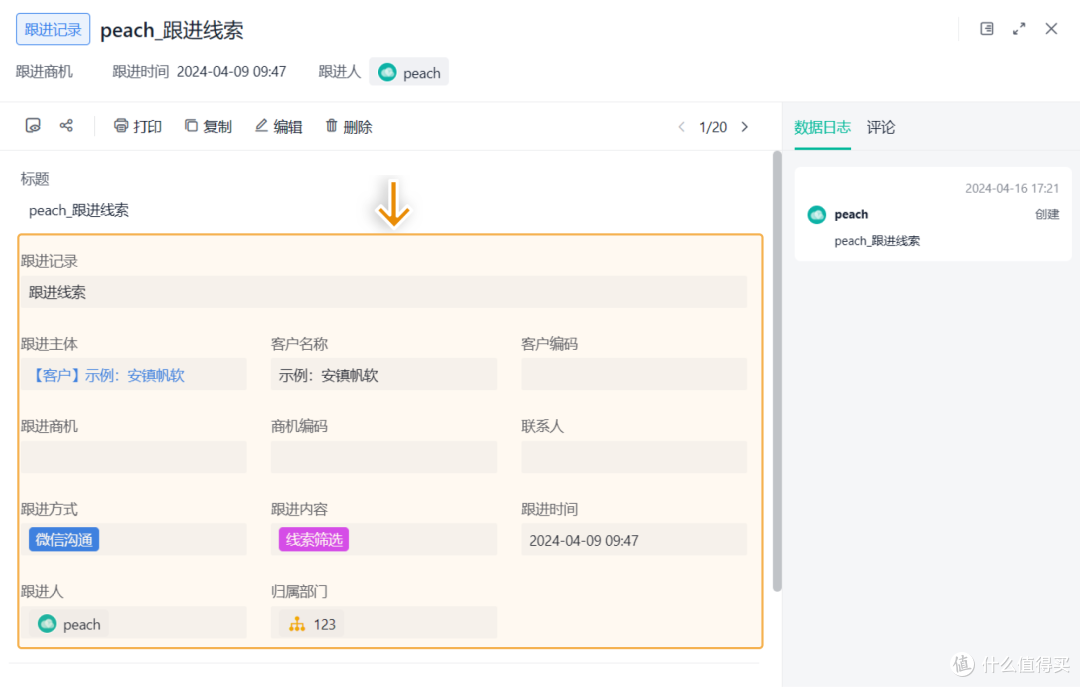Click the log timestamp 2024-04-16 17:21
1080x687 pixels.
coord(1012,188)
